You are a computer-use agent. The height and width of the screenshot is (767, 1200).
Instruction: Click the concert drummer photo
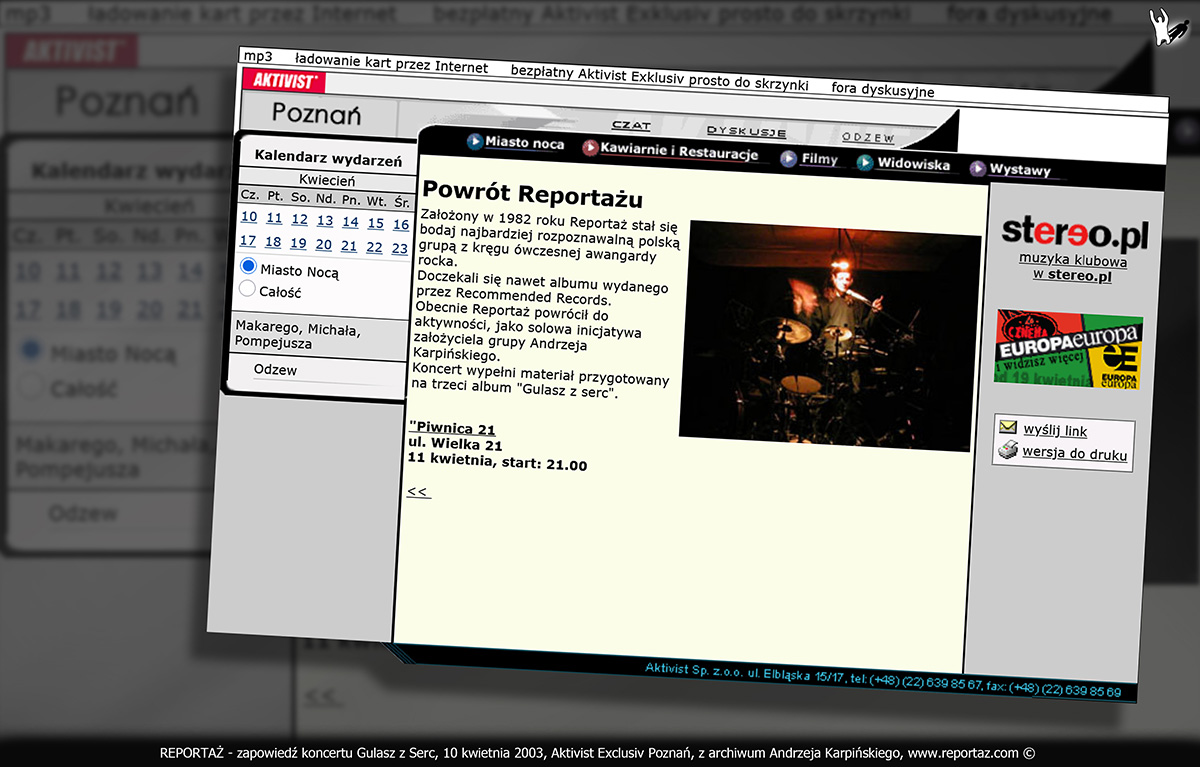point(830,335)
